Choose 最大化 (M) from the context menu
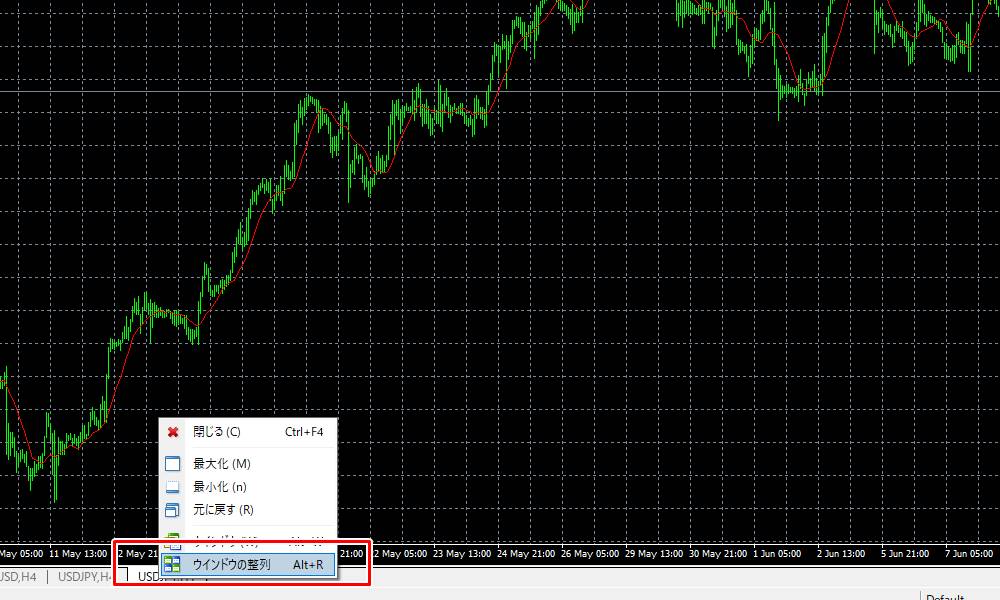This screenshot has width=1000, height=600. click(x=221, y=464)
